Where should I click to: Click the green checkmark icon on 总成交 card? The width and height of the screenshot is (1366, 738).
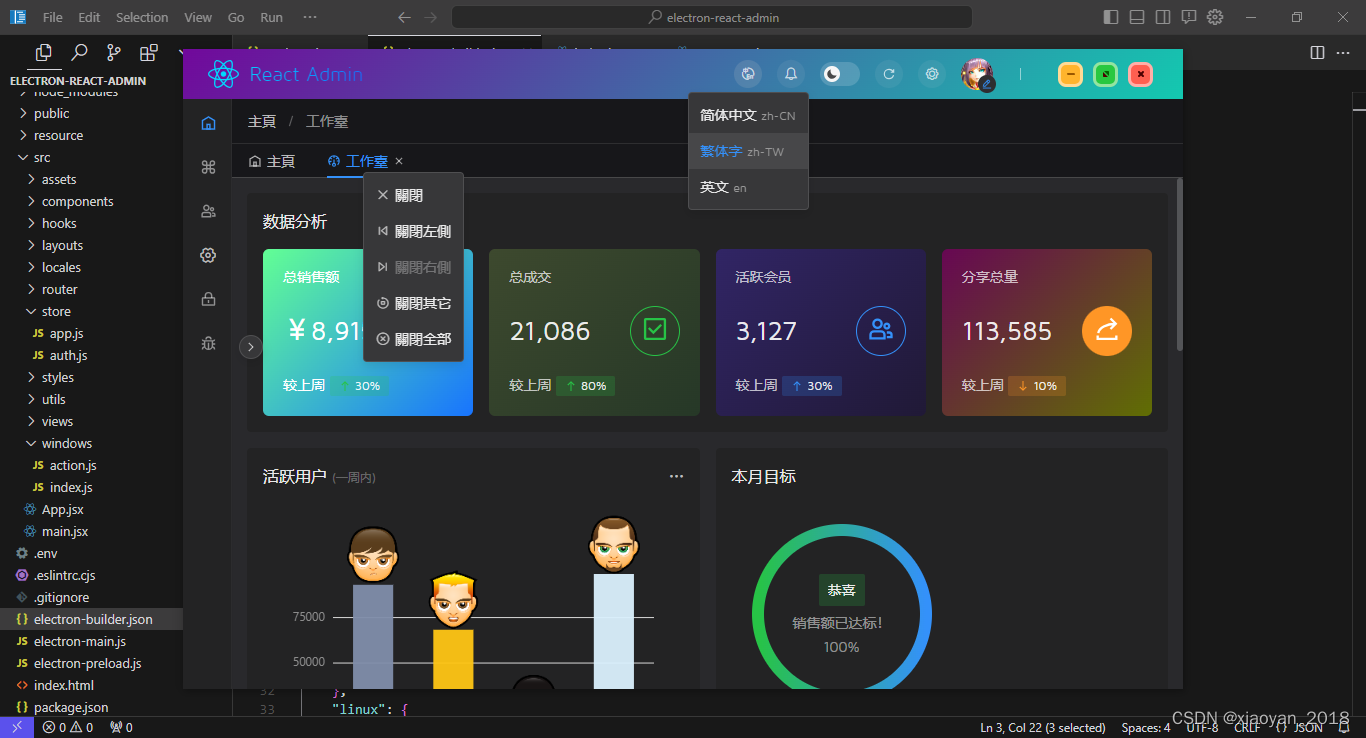pyautogui.click(x=655, y=331)
